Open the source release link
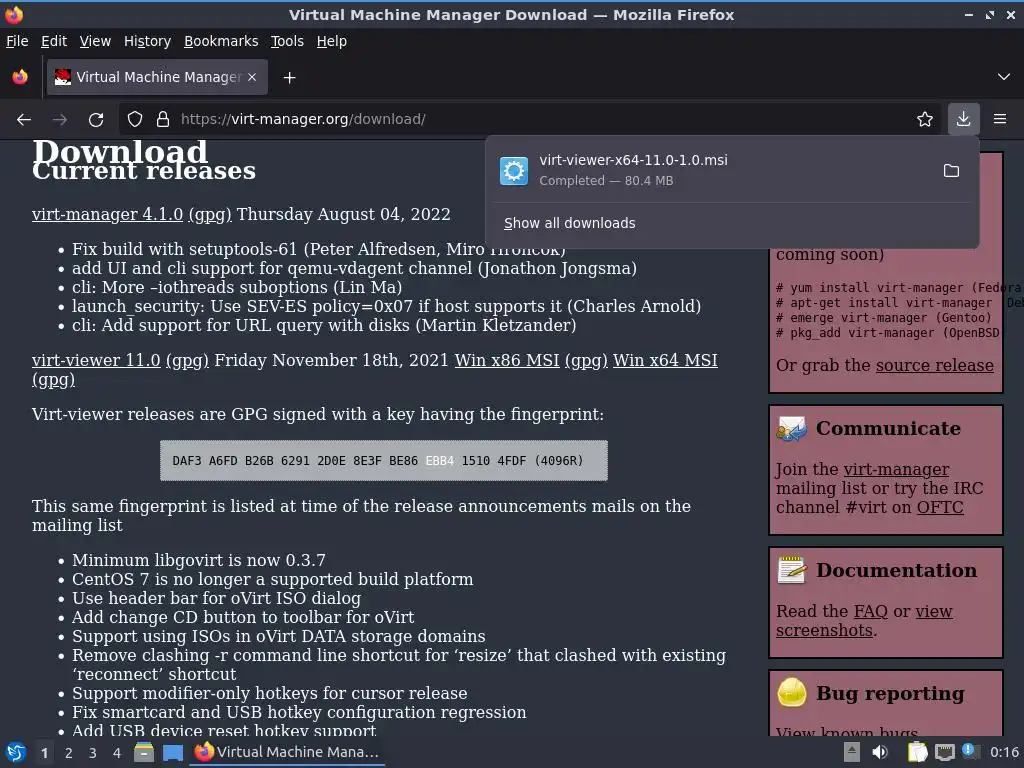The width and height of the screenshot is (1024, 768). [x=935, y=365]
